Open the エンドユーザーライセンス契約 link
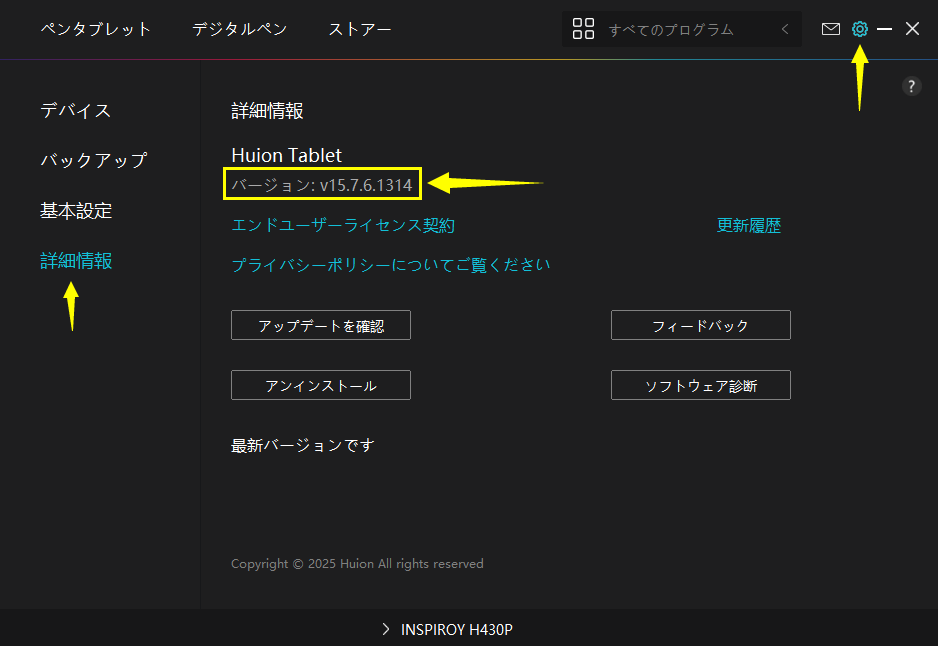The image size is (938, 646). pos(343,226)
